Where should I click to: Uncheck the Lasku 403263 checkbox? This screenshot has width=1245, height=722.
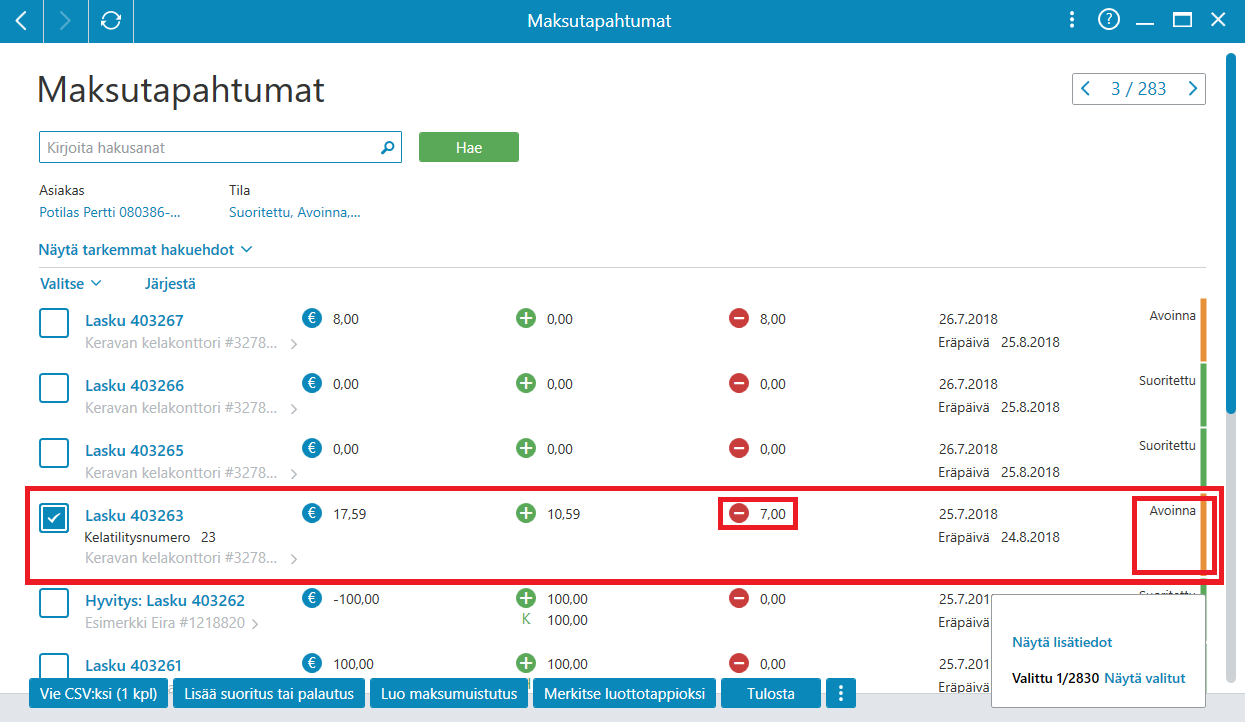coord(54,518)
